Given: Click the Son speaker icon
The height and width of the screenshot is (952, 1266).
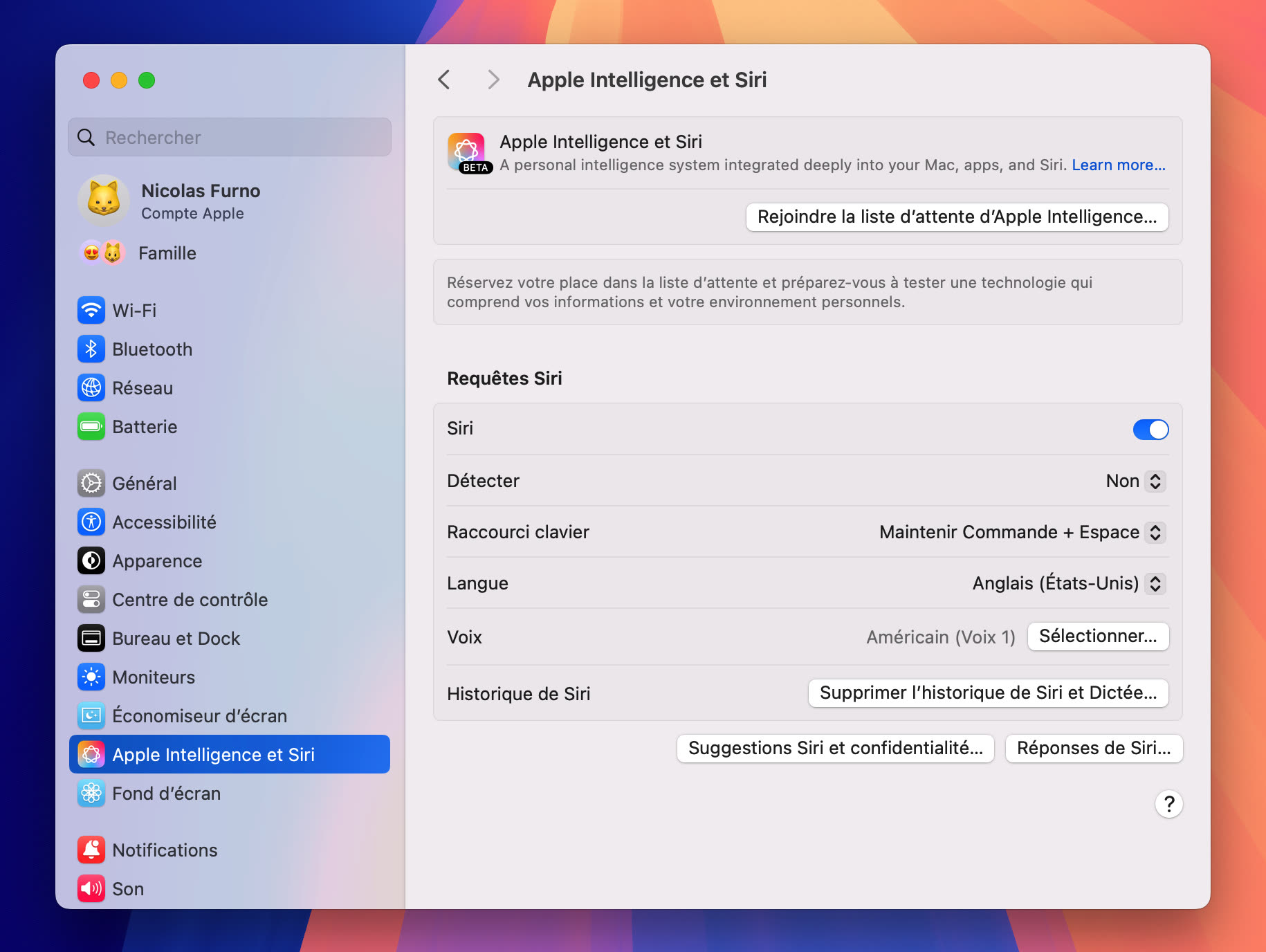Looking at the screenshot, I should (91, 888).
